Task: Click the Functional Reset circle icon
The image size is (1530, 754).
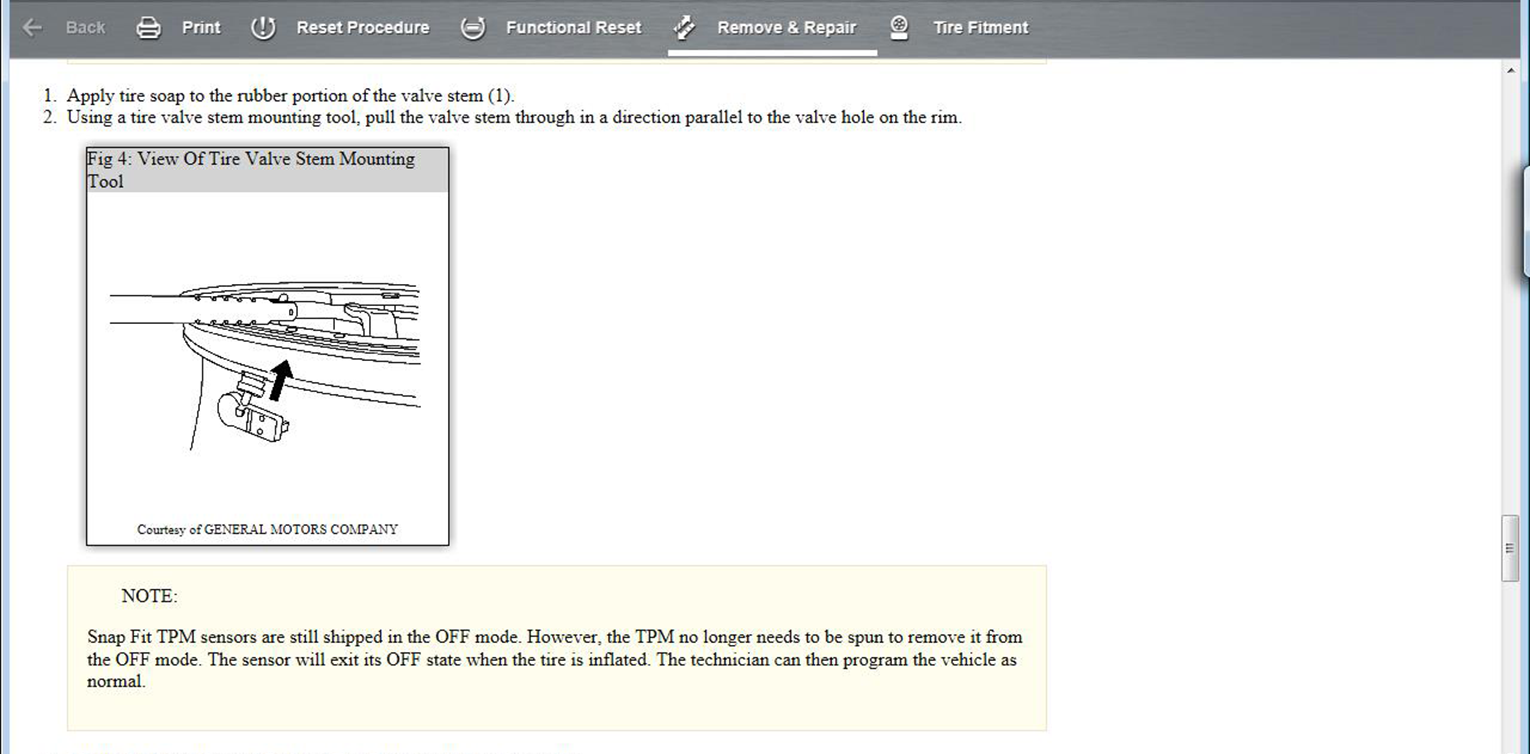Action: (x=473, y=28)
